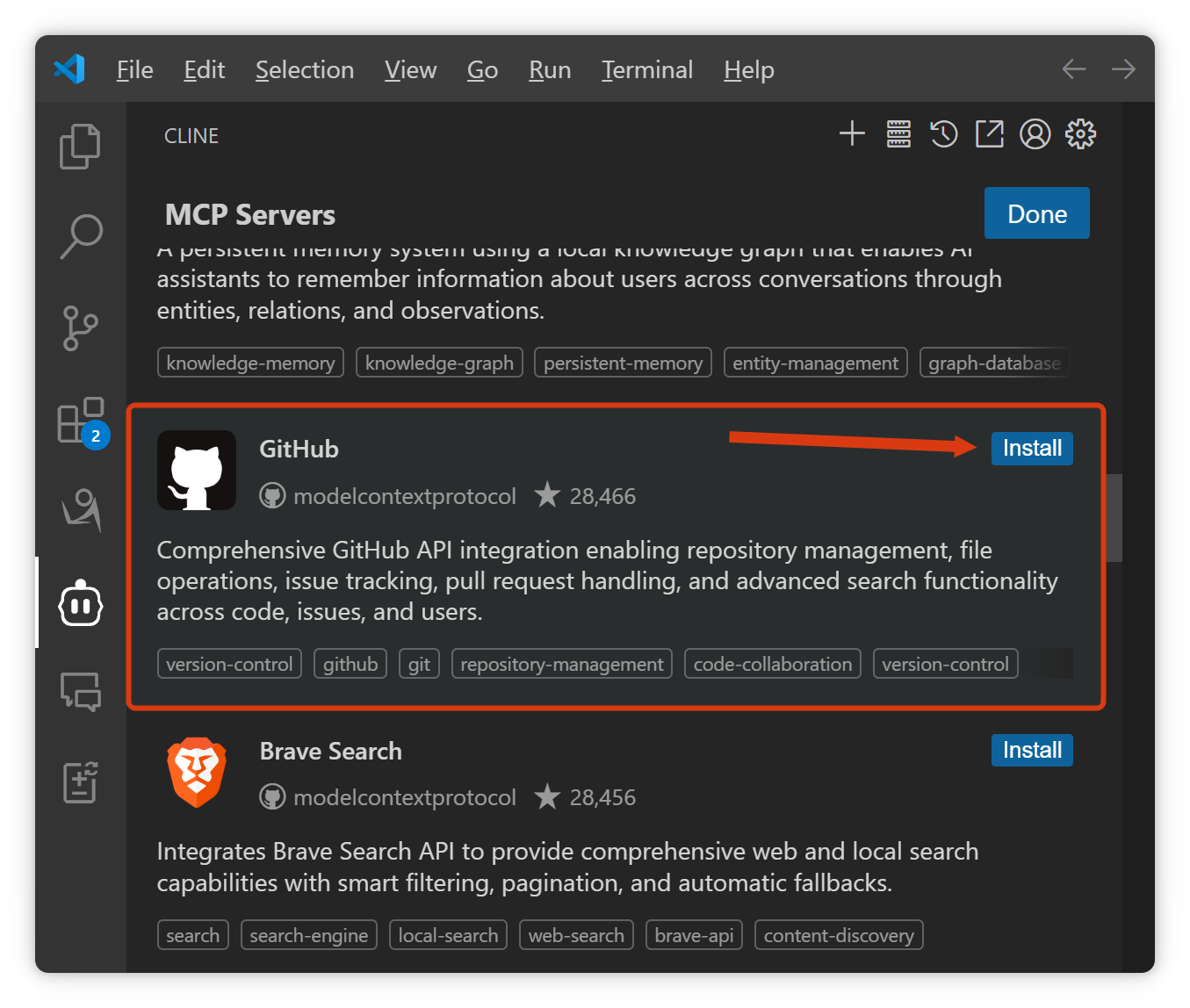Install the Brave Search MCP server
The height and width of the screenshot is (1008, 1190).
1032,751
